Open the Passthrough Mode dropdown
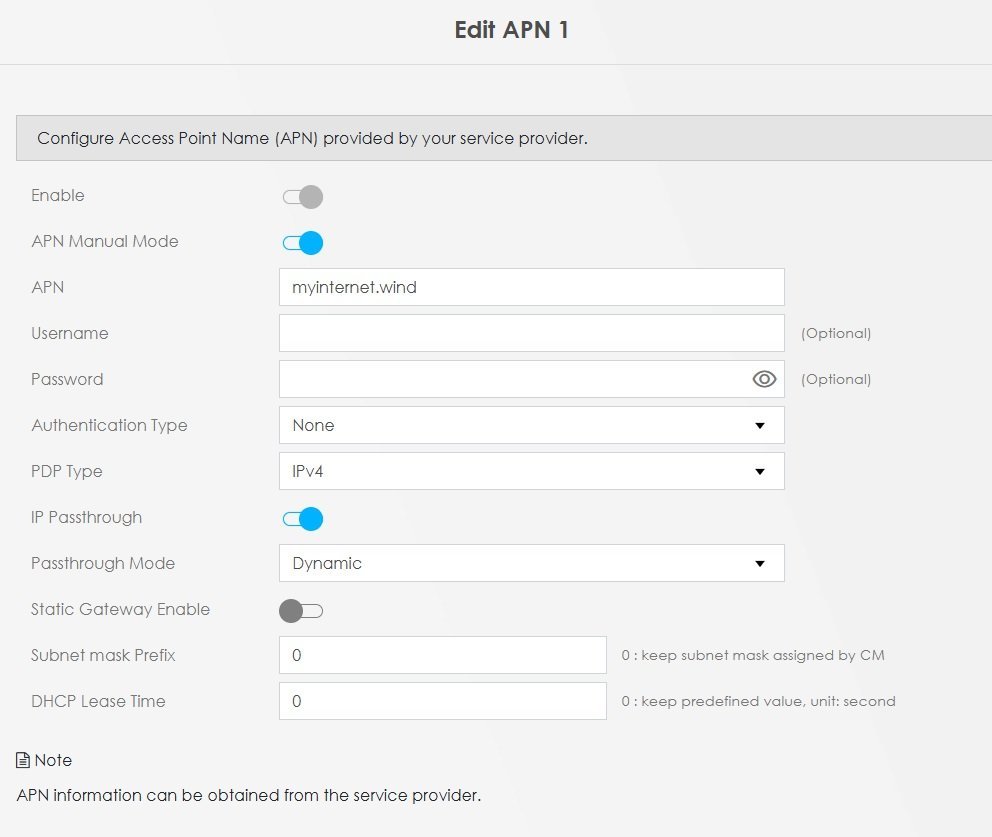Screen dimensions: 992x837 click(x=531, y=563)
